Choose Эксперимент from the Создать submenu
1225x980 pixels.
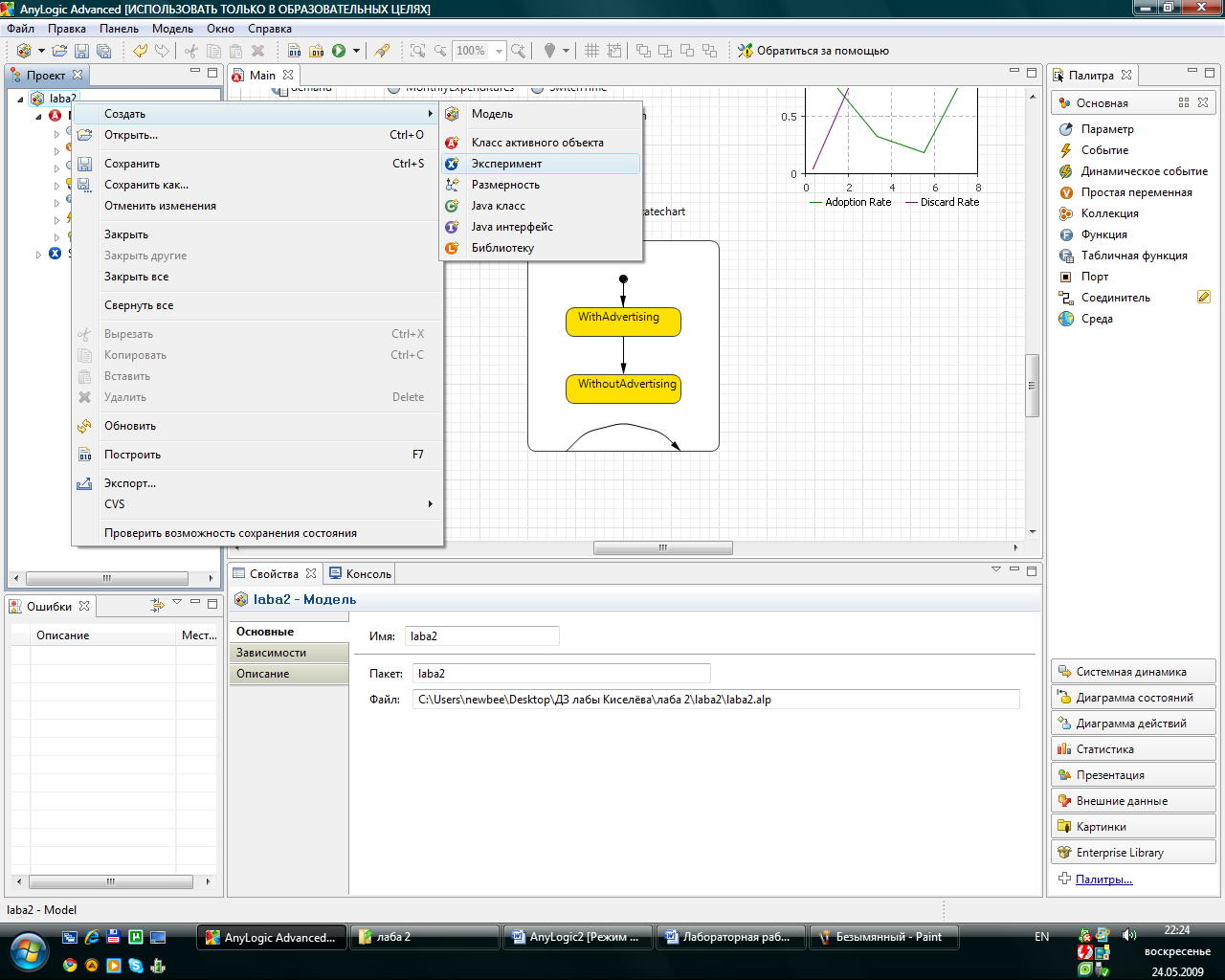542,164
